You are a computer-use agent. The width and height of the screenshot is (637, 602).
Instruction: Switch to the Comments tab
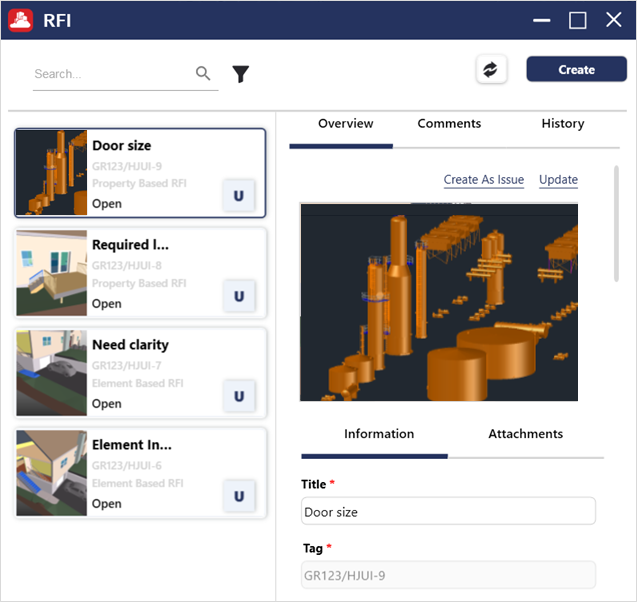click(x=449, y=123)
